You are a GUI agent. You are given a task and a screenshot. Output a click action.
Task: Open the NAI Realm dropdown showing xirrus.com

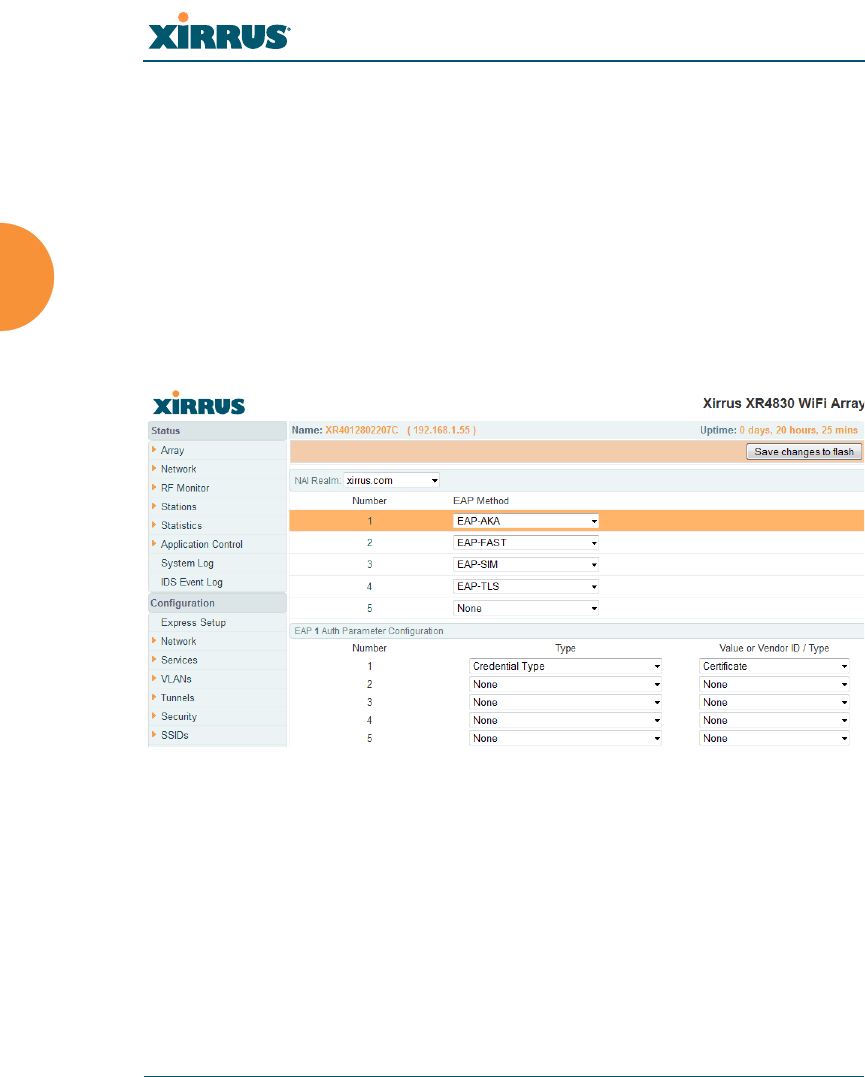click(392, 480)
